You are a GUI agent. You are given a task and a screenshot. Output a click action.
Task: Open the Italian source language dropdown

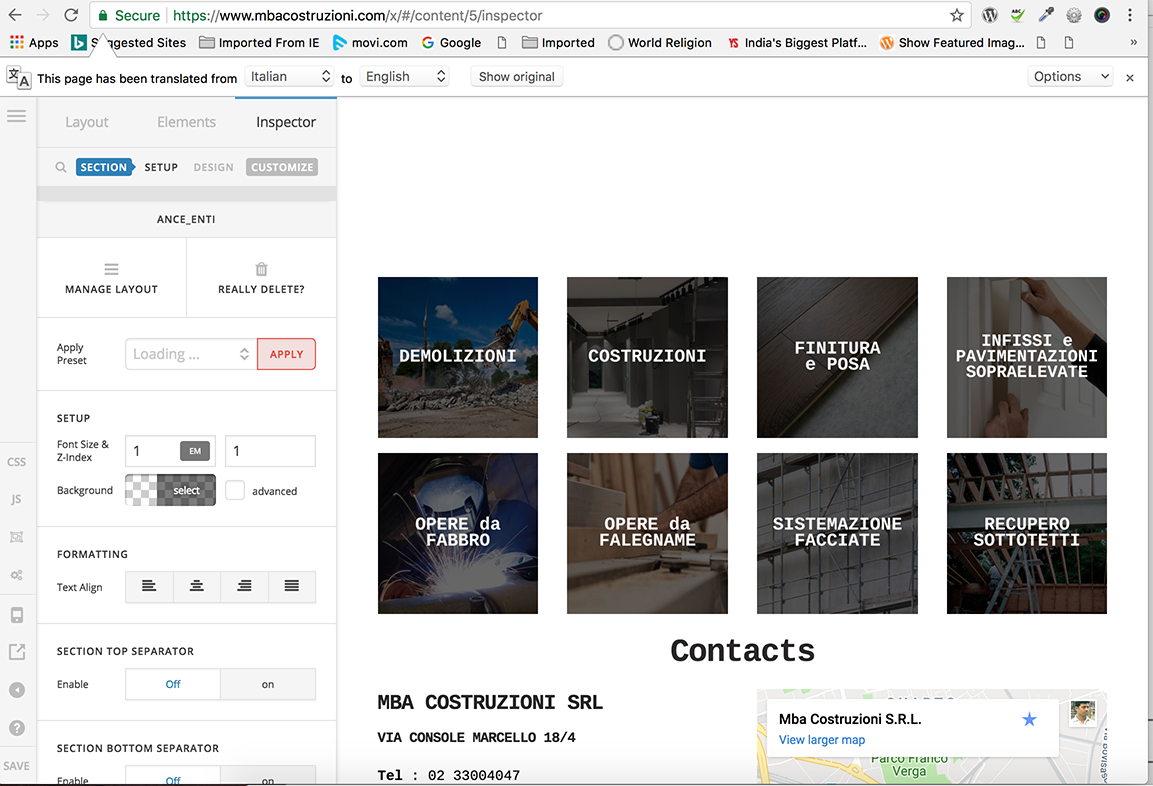(x=289, y=77)
